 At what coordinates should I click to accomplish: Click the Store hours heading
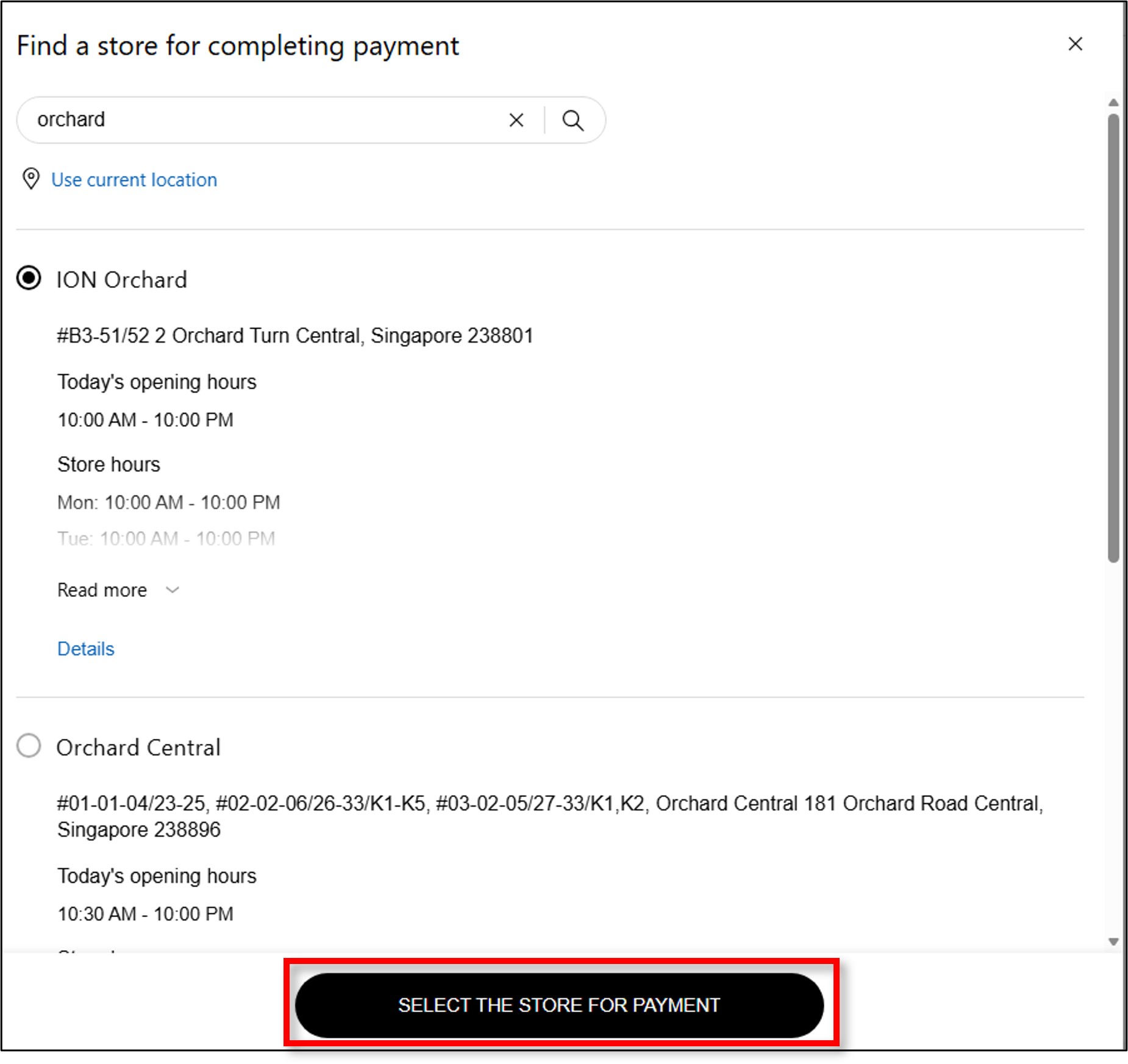point(109,465)
